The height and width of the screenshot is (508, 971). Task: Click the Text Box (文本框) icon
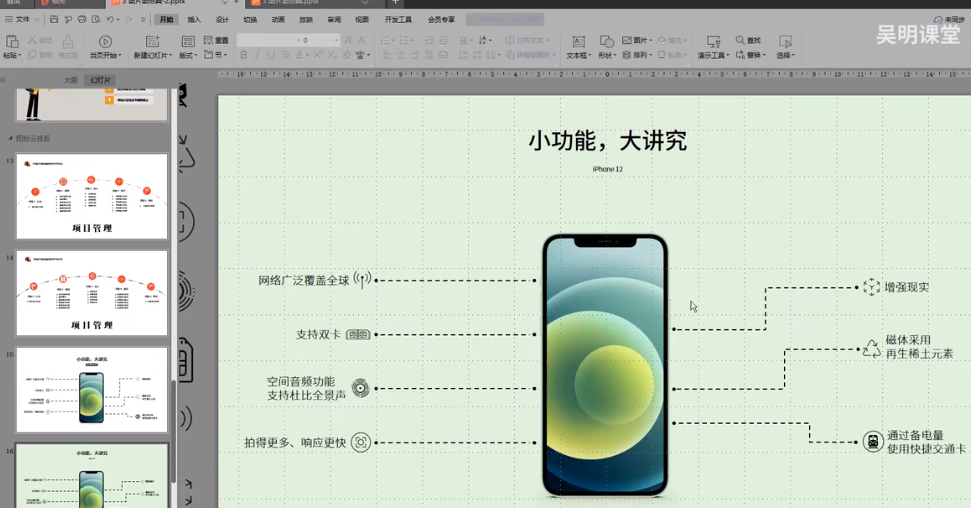578,42
